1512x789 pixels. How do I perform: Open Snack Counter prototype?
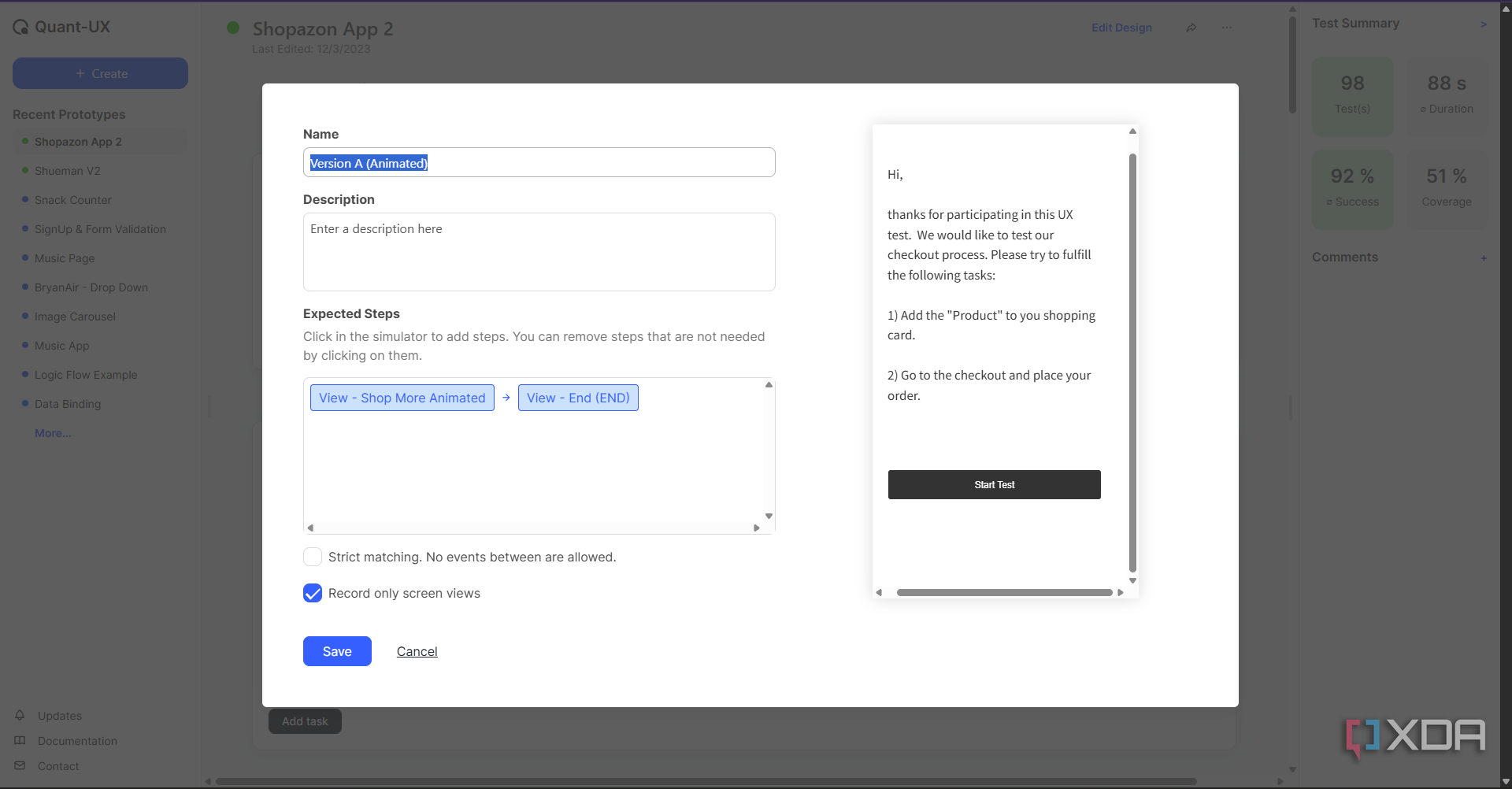(x=72, y=200)
